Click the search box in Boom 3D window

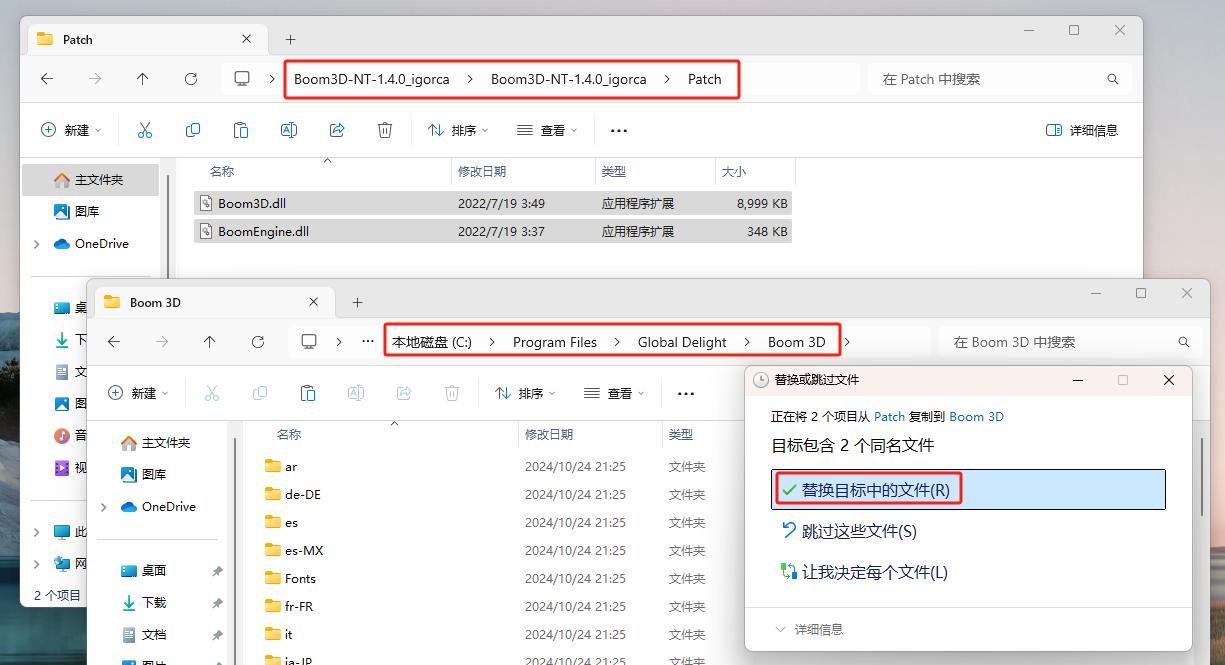click(1068, 342)
